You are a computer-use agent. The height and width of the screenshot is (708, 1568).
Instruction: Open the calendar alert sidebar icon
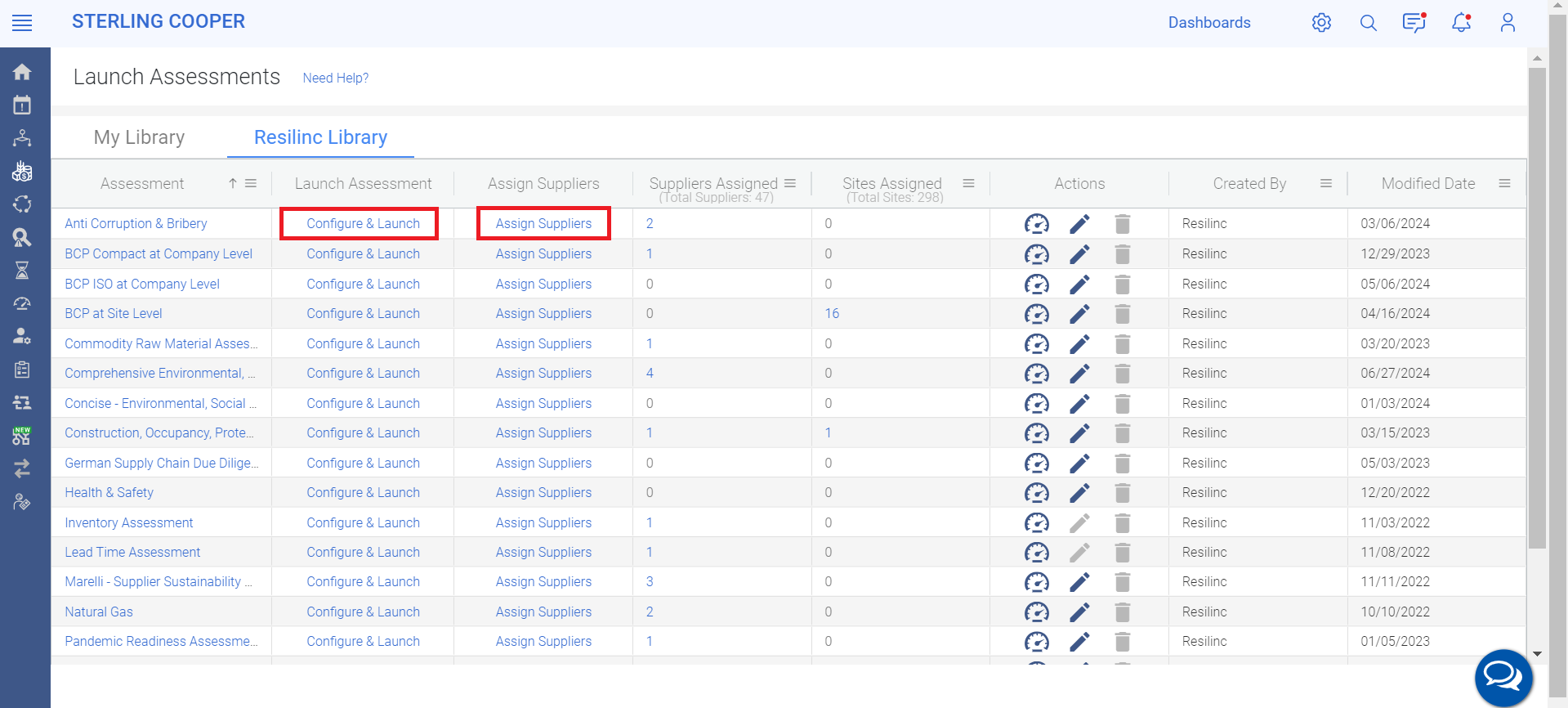22,105
